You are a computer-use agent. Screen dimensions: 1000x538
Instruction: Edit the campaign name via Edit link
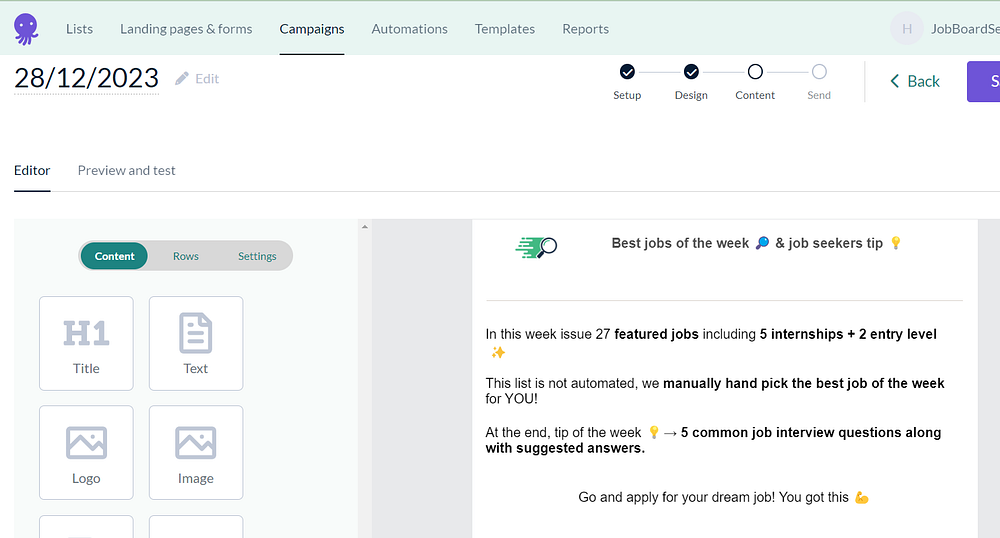[x=207, y=78]
